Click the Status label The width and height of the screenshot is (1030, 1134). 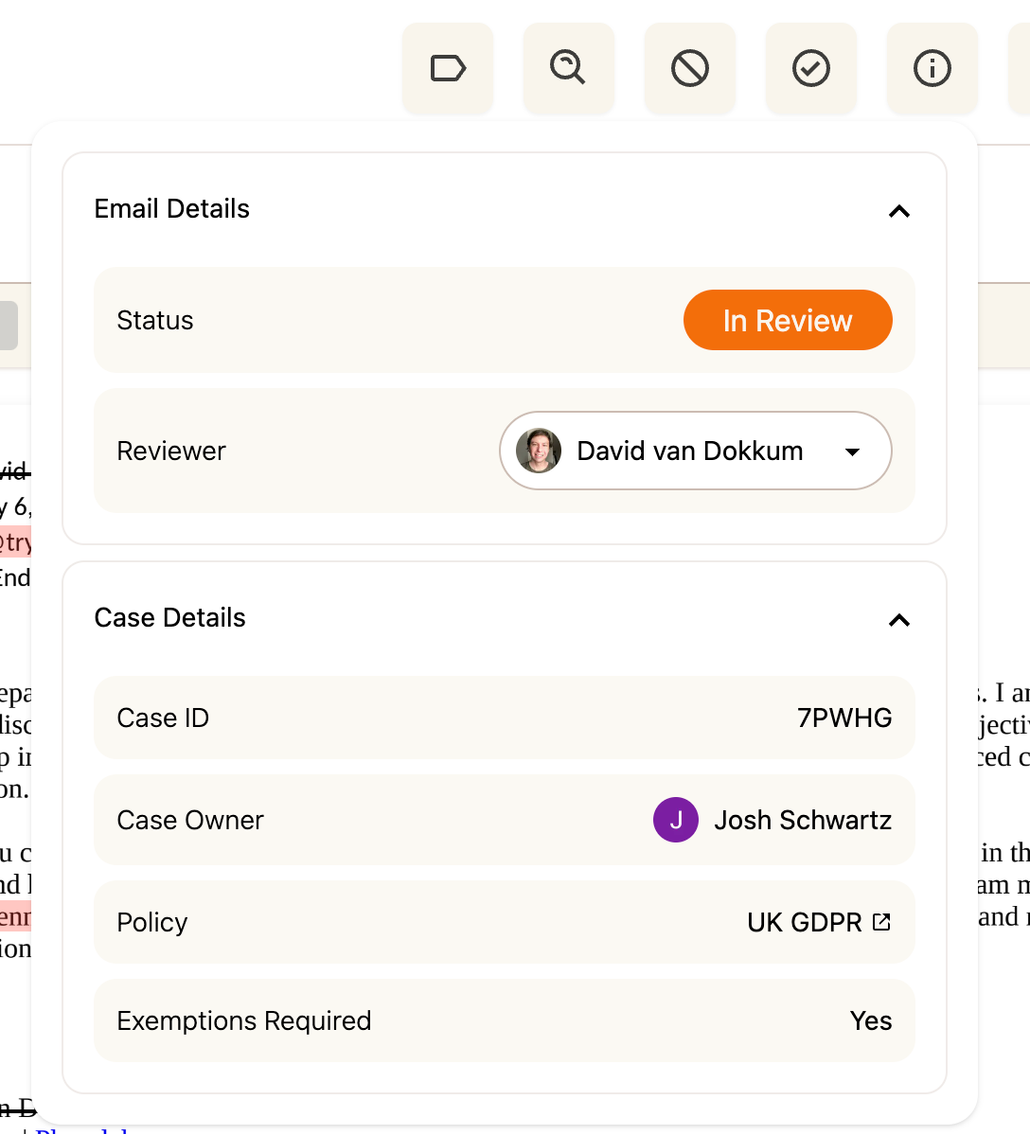(155, 320)
